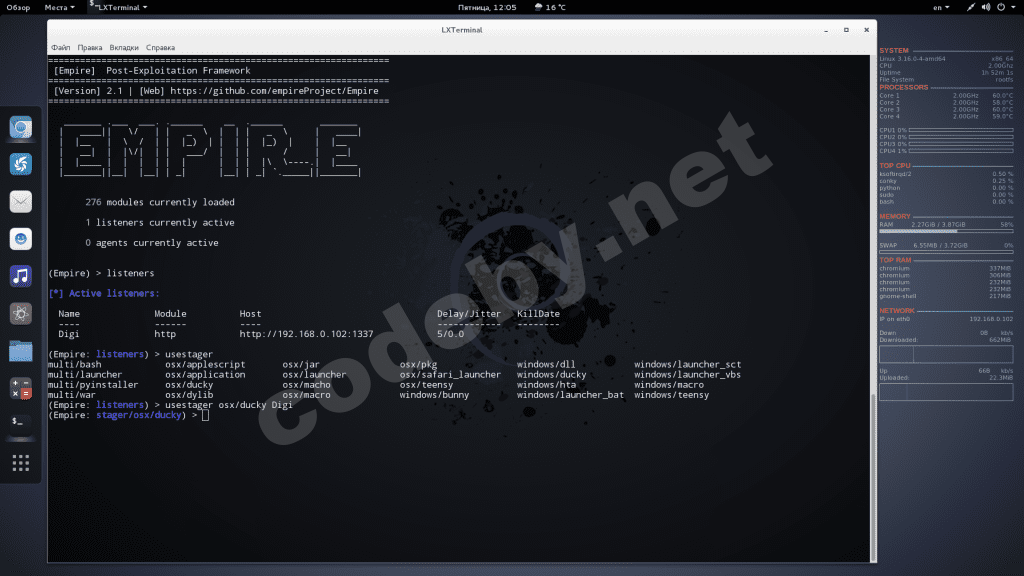Open the Файл menu
The height and width of the screenshot is (576, 1024).
[x=61, y=48]
